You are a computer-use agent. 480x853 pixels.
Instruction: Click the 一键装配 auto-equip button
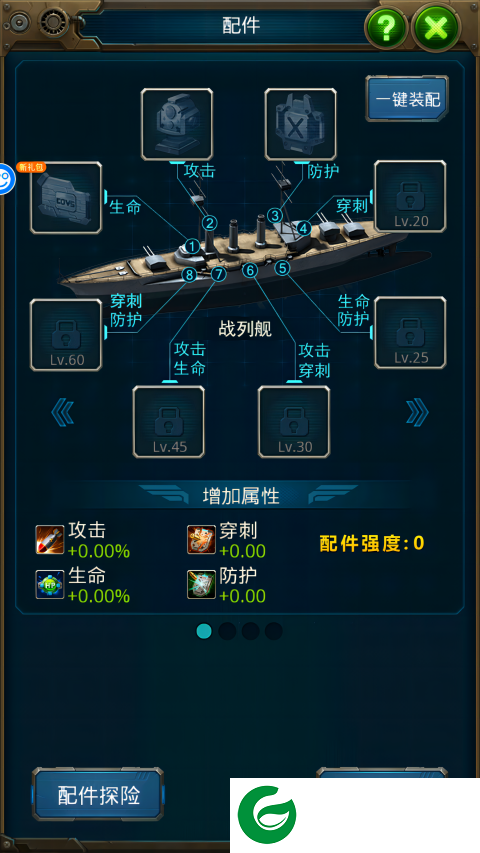click(x=407, y=98)
